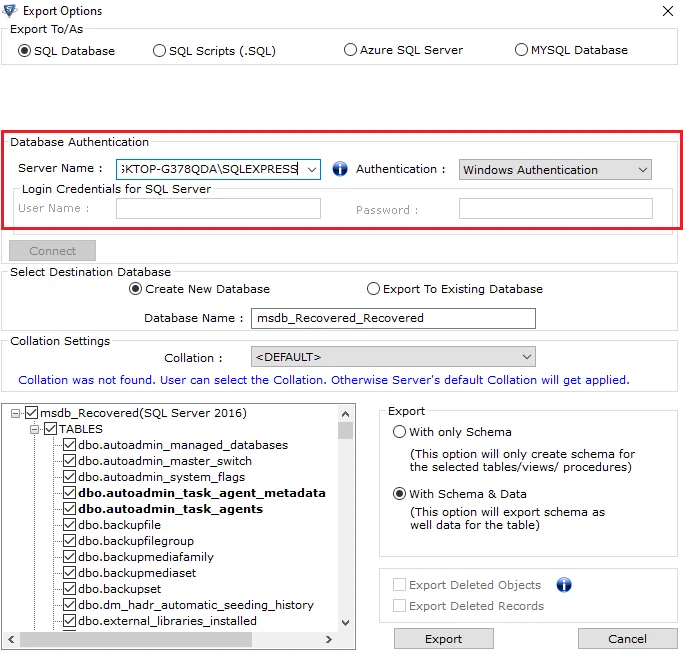Toggle Export Deleted Records checkbox
The width and height of the screenshot is (683, 656).
(x=399, y=605)
